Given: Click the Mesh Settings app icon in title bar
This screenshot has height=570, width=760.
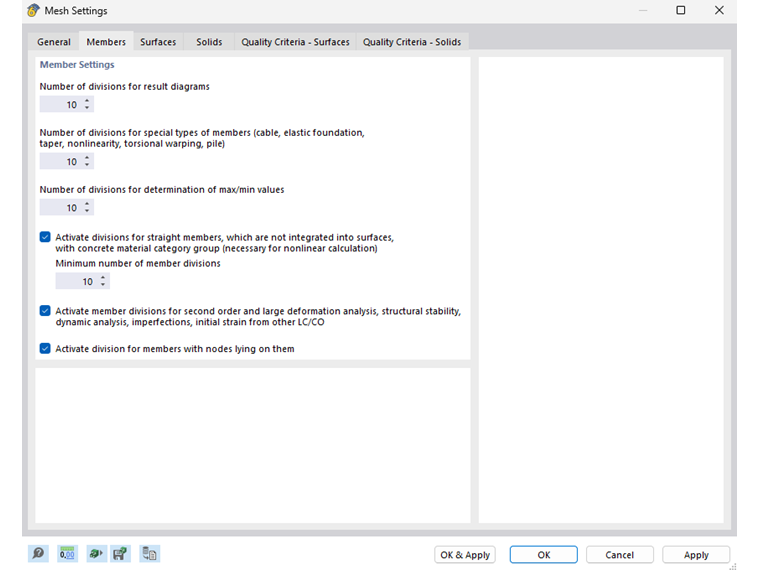Looking at the screenshot, I should pos(33,10).
